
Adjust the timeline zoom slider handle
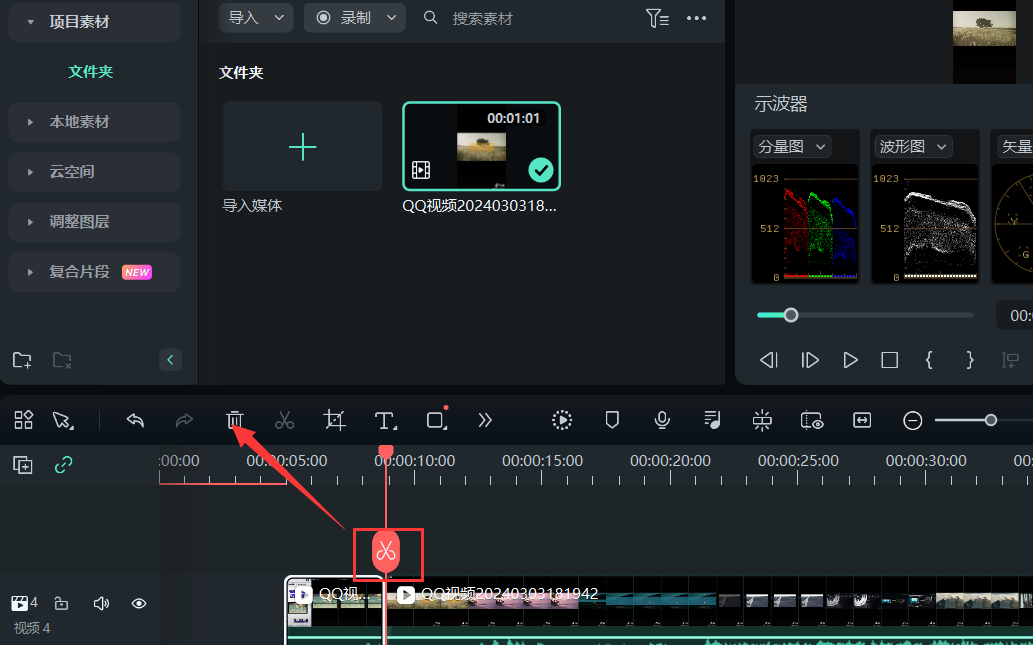(991, 420)
